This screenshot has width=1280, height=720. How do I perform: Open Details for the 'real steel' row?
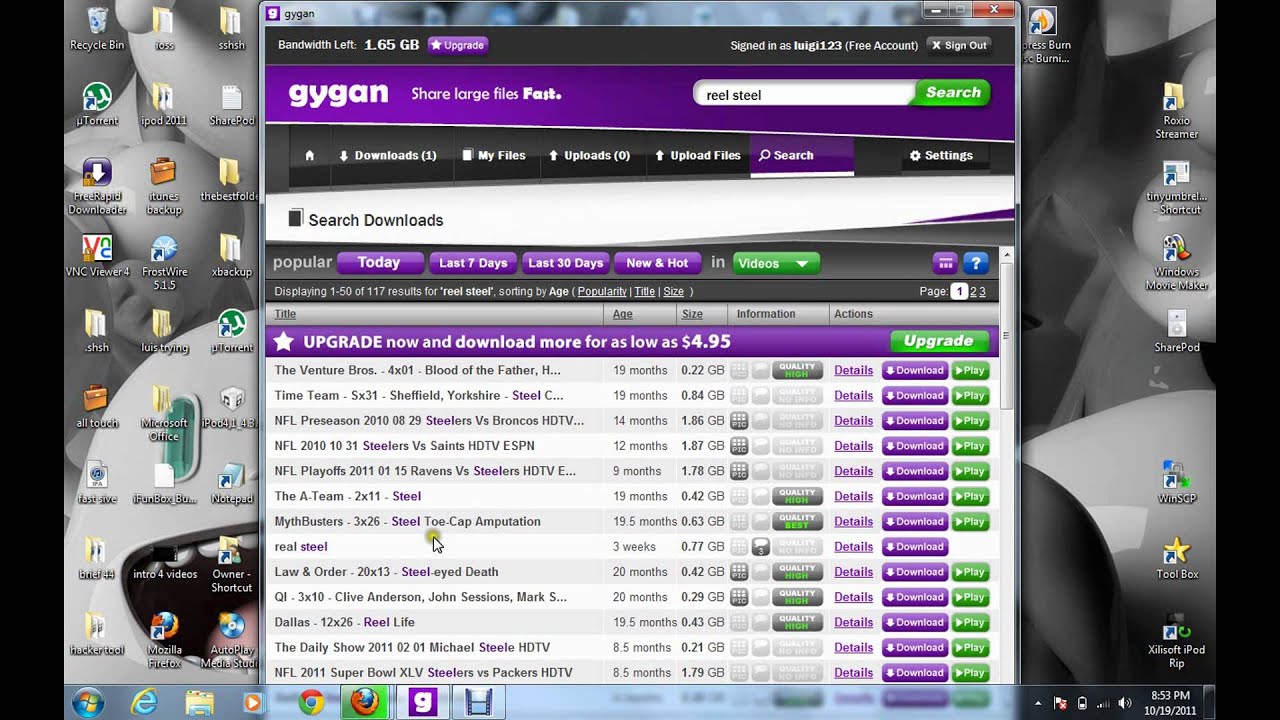point(853,547)
